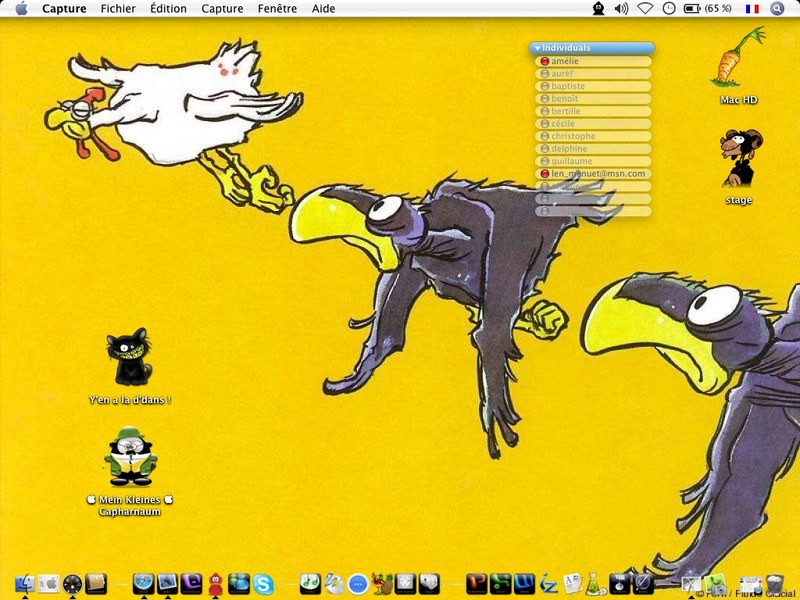Launch the MSN Messenger butterfly icon
Viewport: 800px width, 600px height.
point(239,583)
